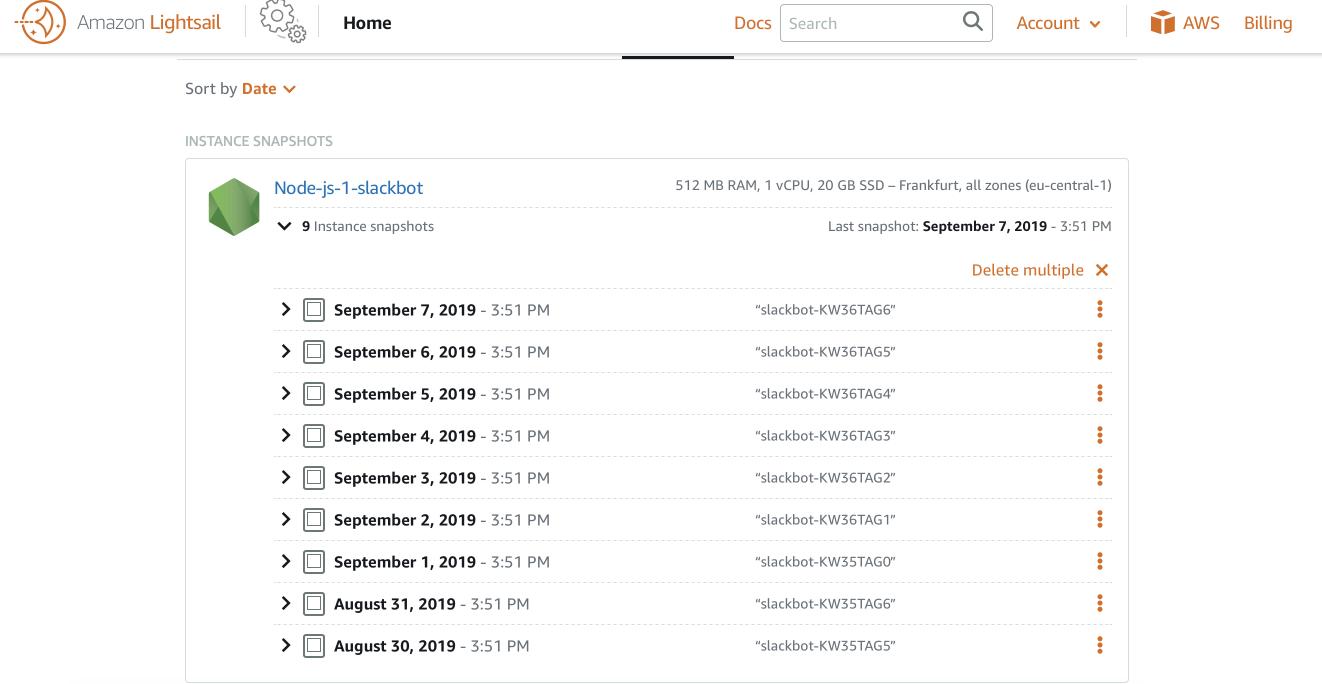Click the "INSTANCE SNAPSHOTS" section heading

point(259,141)
